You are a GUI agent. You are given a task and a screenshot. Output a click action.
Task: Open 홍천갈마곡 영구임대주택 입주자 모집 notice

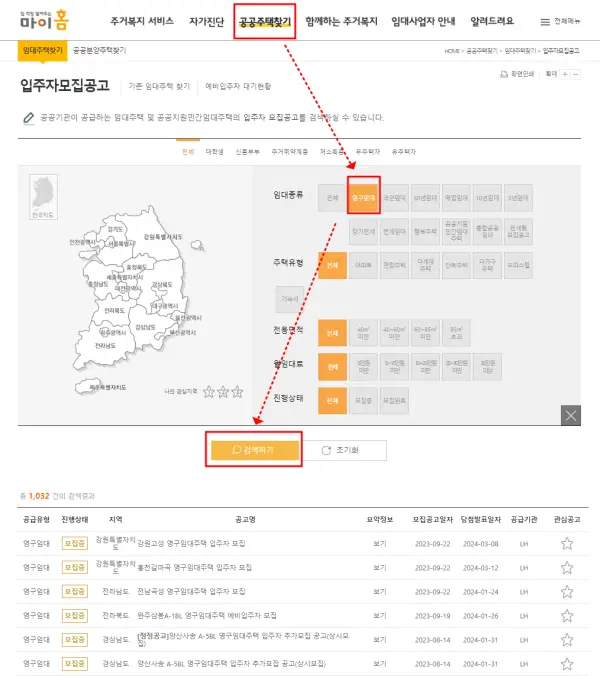tap(194, 568)
